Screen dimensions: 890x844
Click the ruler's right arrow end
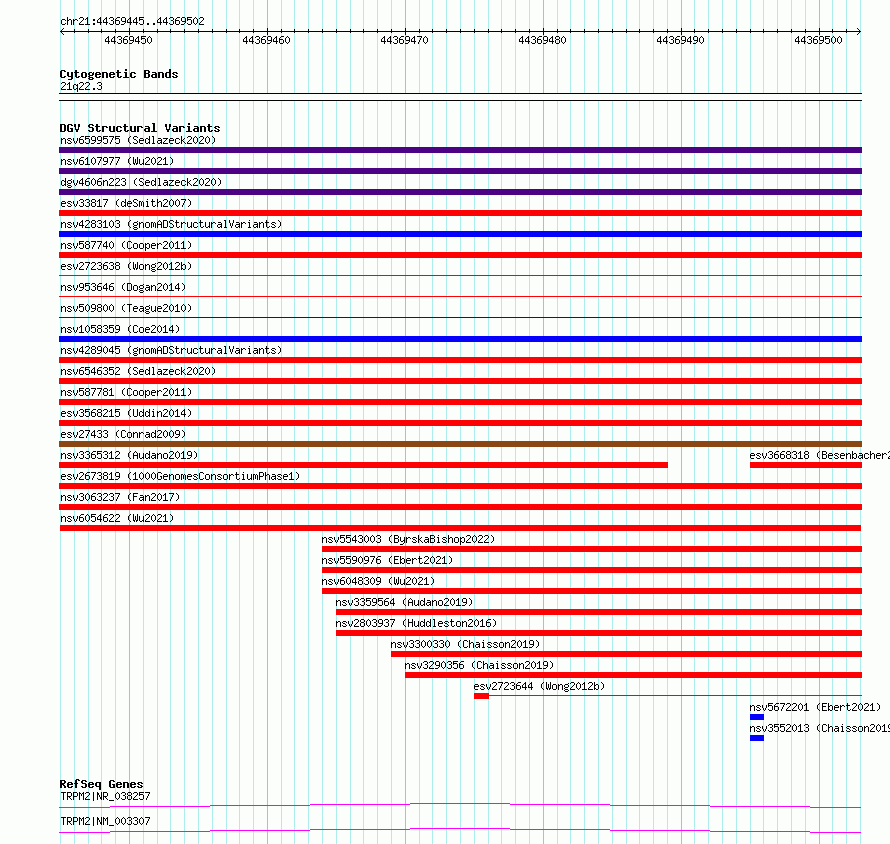(x=859, y=31)
